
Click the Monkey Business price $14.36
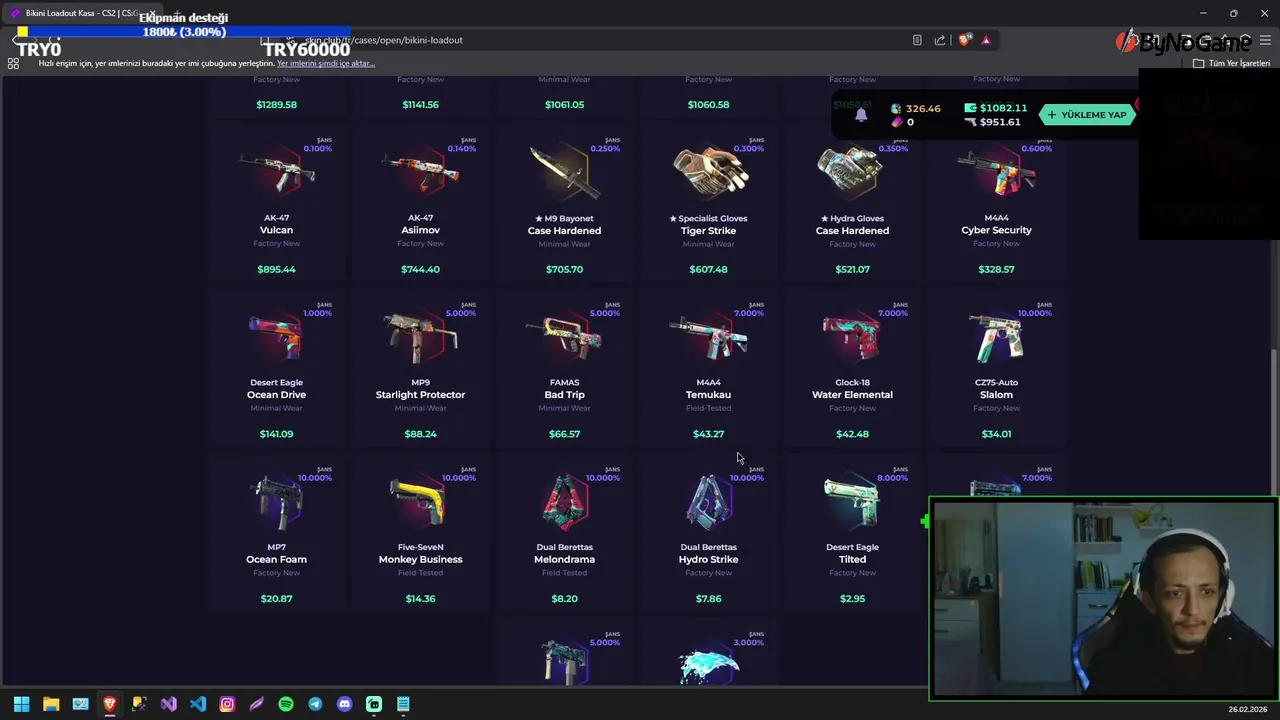421,598
